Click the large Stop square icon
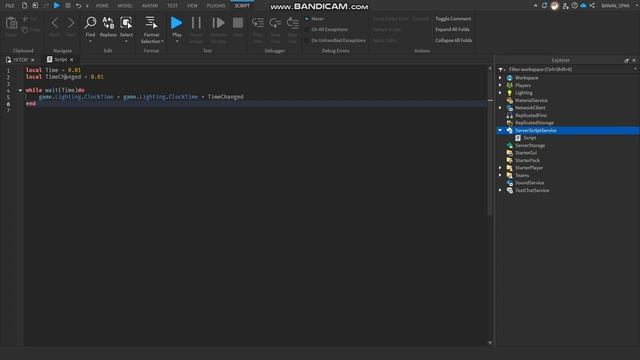The height and width of the screenshot is (360, 640). [238, 23]
